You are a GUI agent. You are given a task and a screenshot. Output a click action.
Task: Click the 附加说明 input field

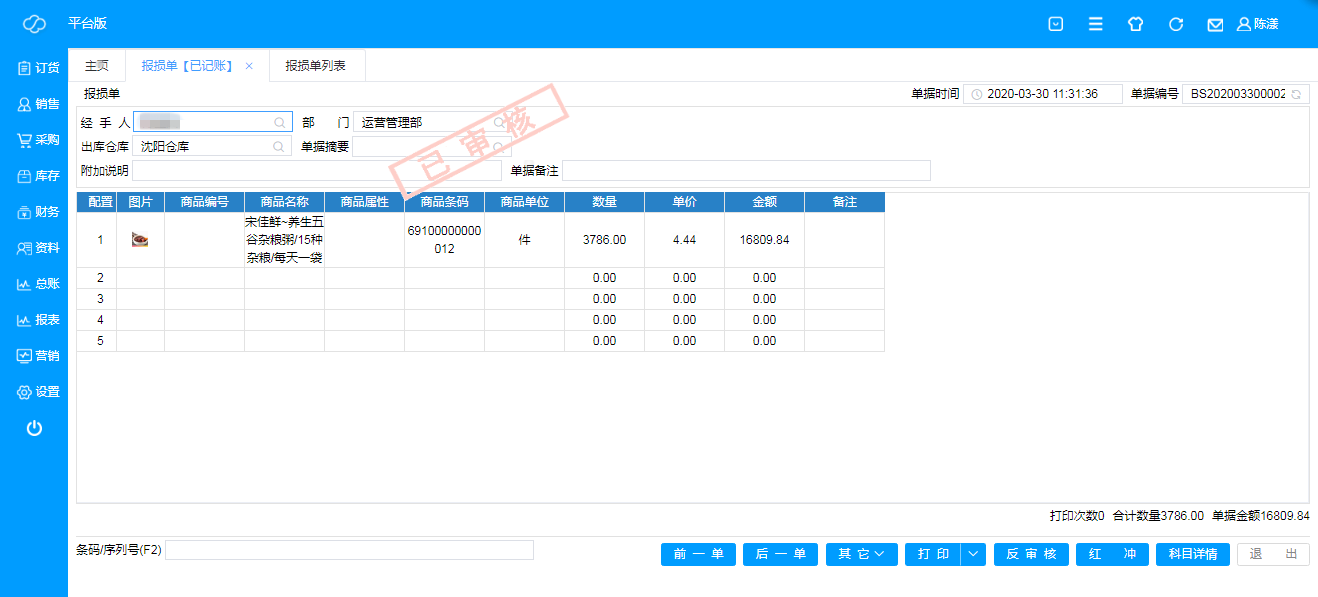point(316,170)
